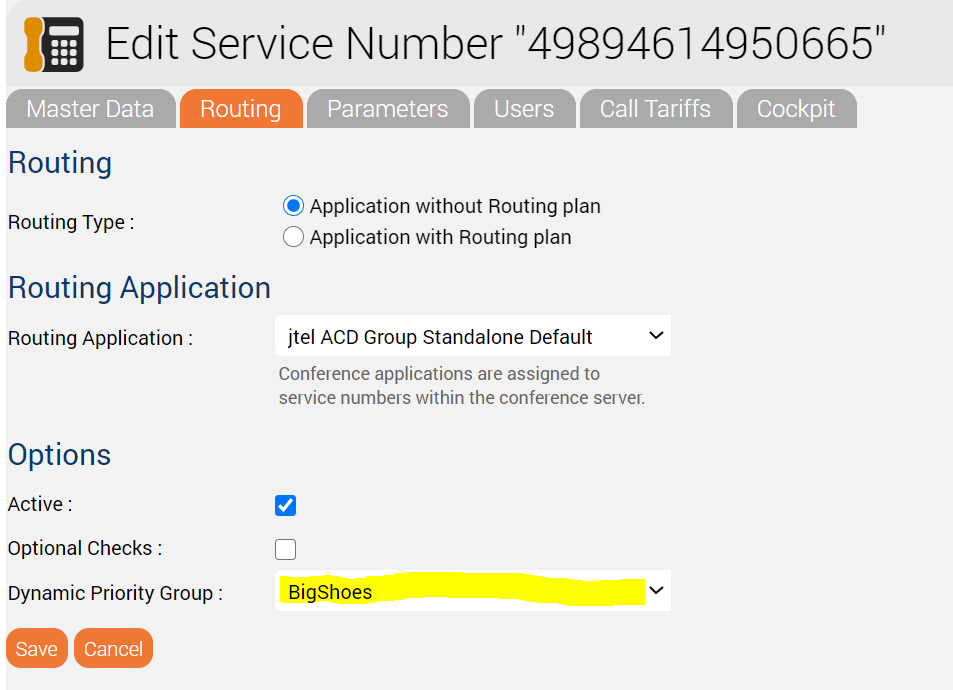
Task: Uncheck the Active checkbox
Action: [285, 505]
